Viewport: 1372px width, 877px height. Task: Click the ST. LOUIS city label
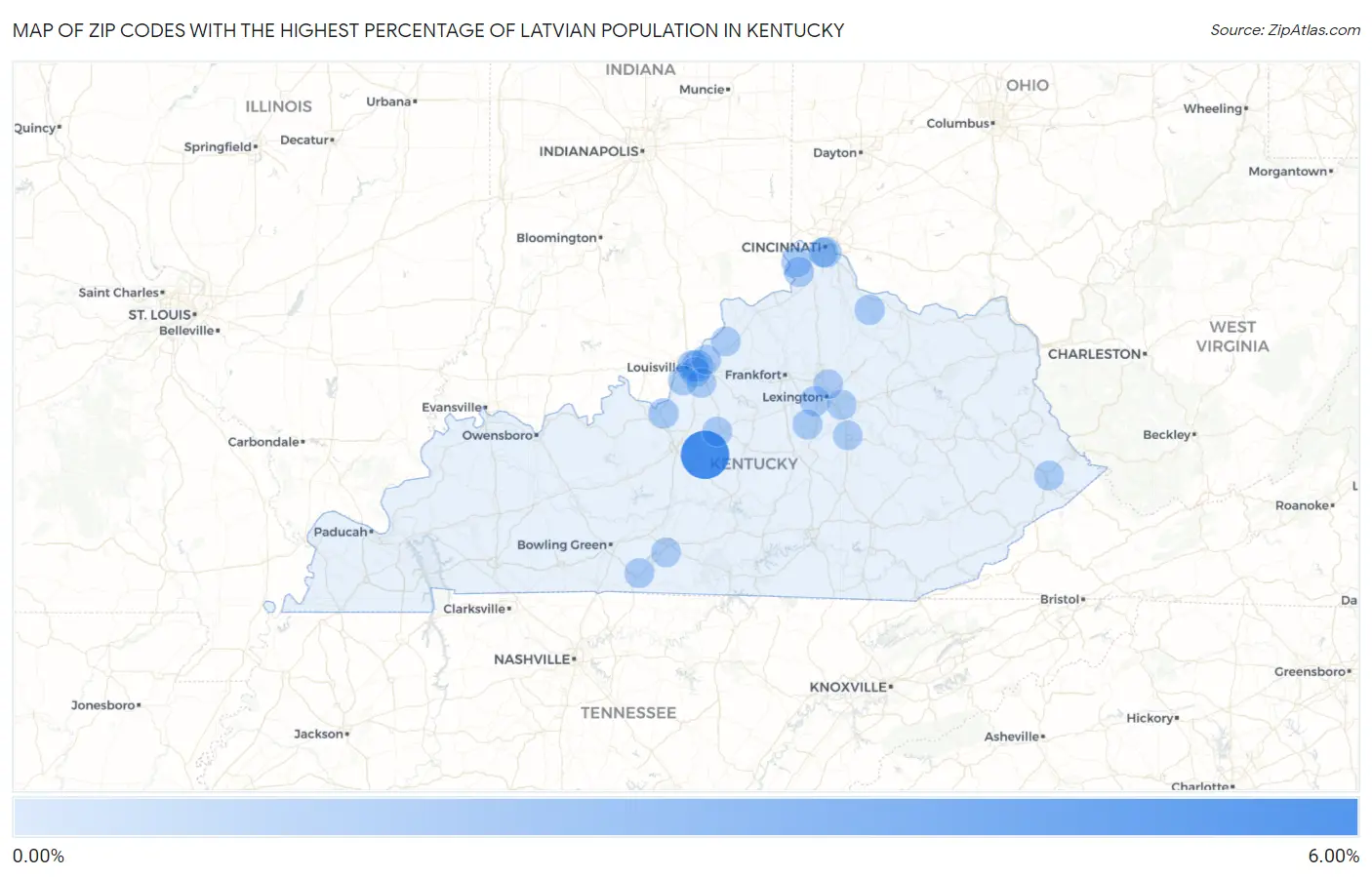161,315
